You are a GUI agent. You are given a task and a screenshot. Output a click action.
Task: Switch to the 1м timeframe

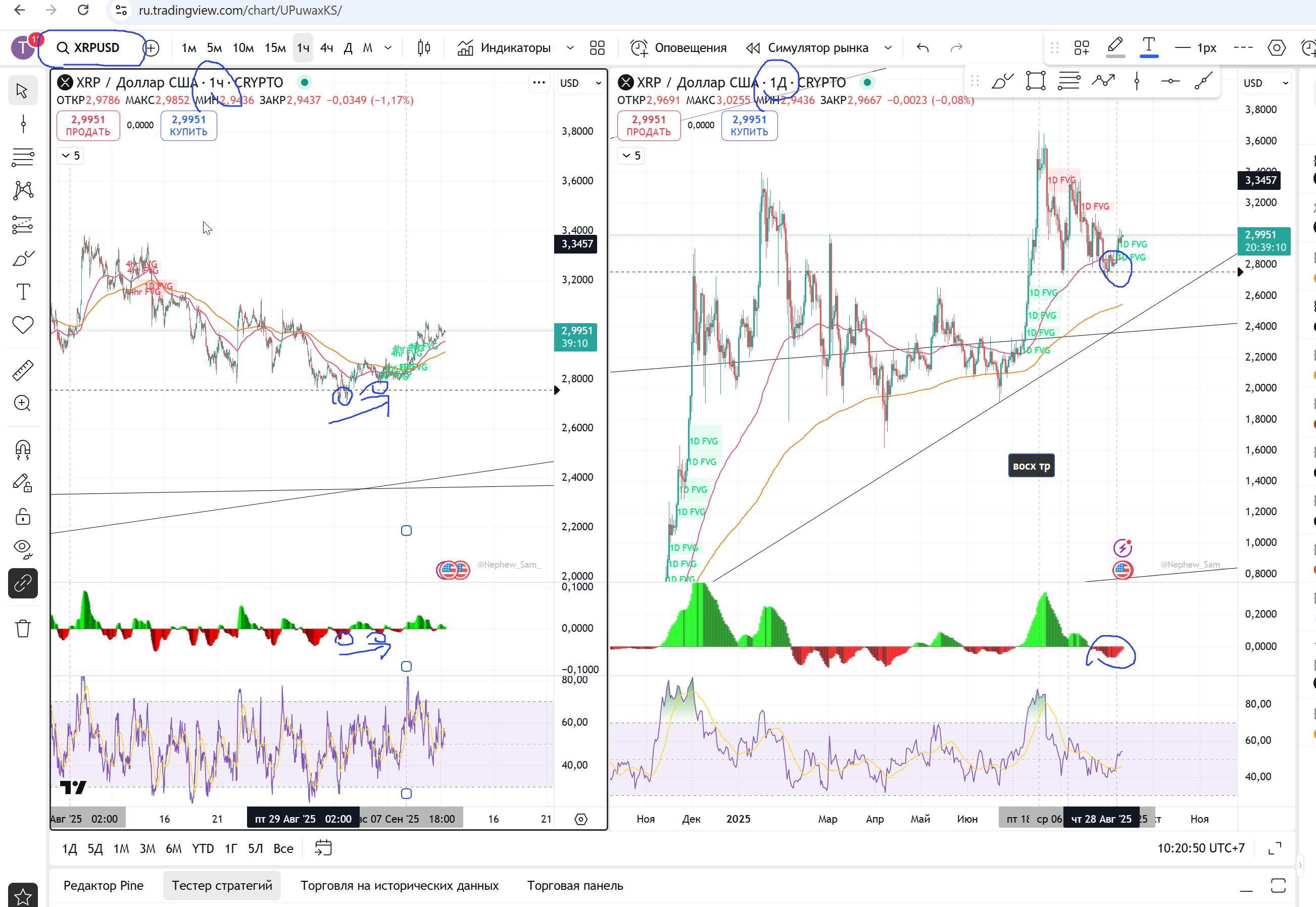(189, 48)
